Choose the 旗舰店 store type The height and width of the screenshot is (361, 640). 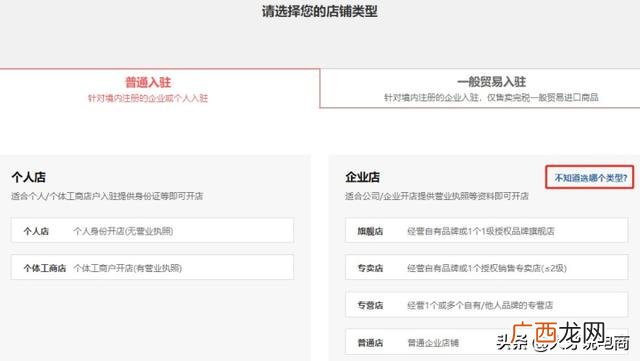click(487, 231)
